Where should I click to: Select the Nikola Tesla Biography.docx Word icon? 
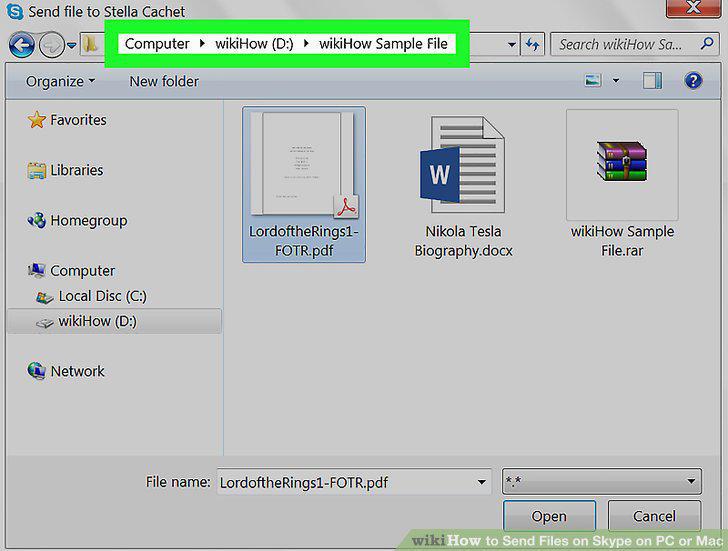462,165
